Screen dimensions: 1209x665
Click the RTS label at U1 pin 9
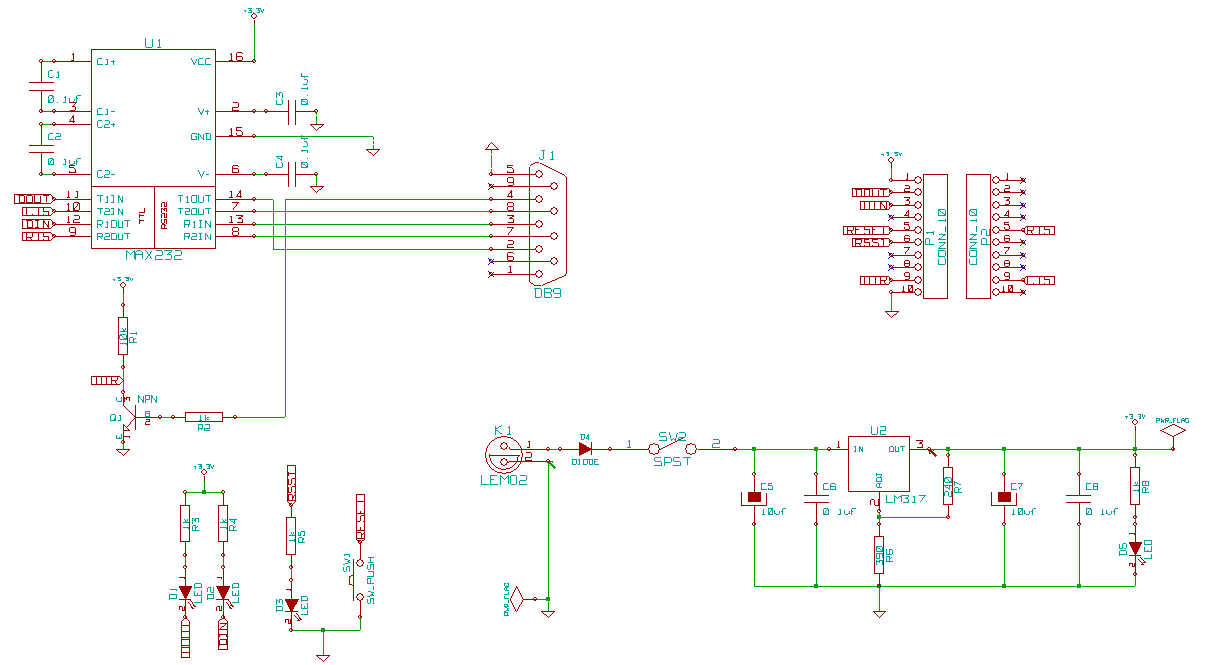38,237
